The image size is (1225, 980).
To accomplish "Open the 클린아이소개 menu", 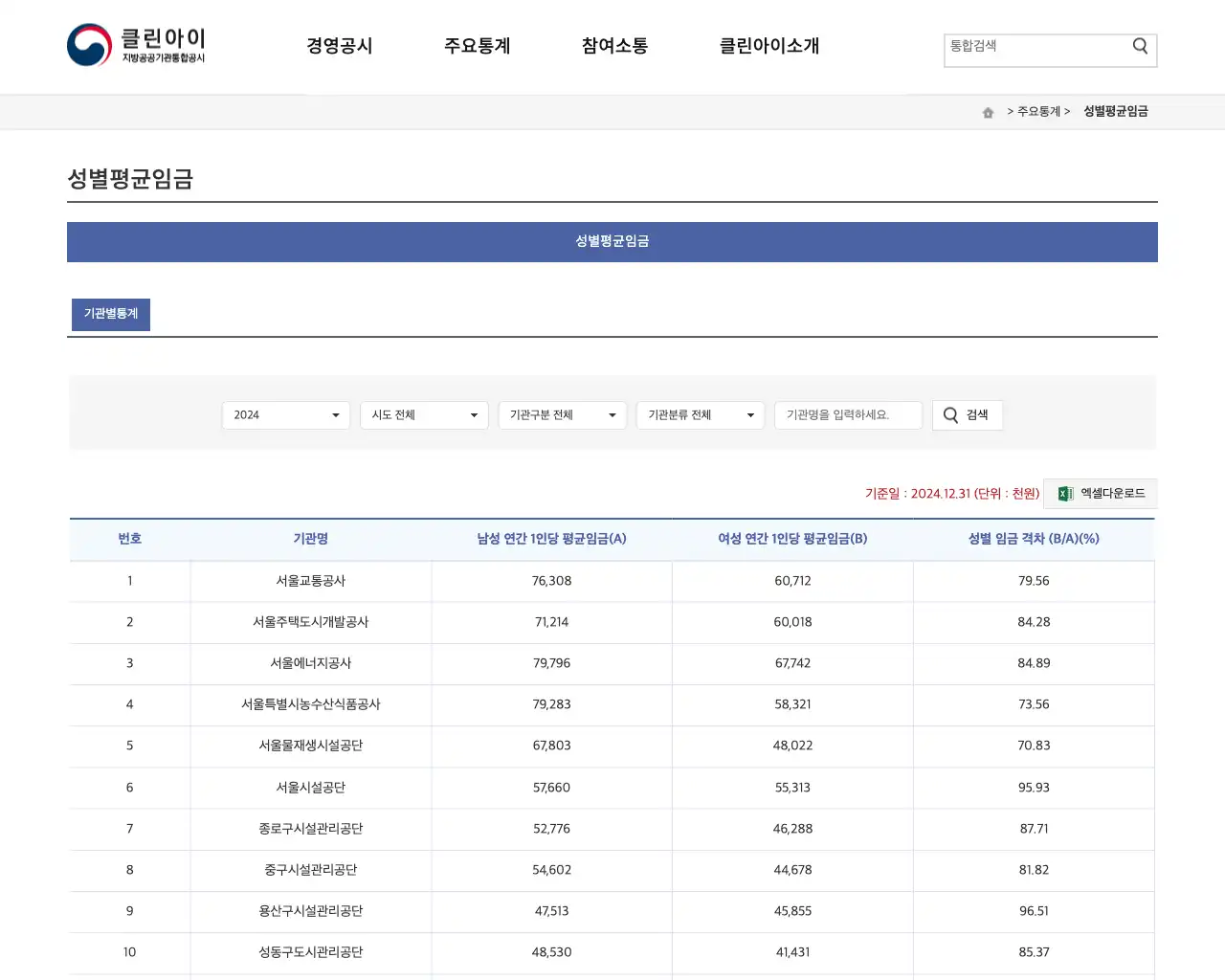I will click(x=768, y=45).
